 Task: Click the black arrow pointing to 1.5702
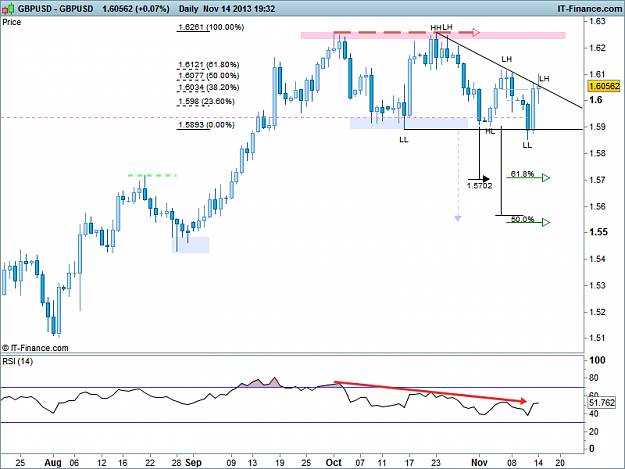click(479, 179)
